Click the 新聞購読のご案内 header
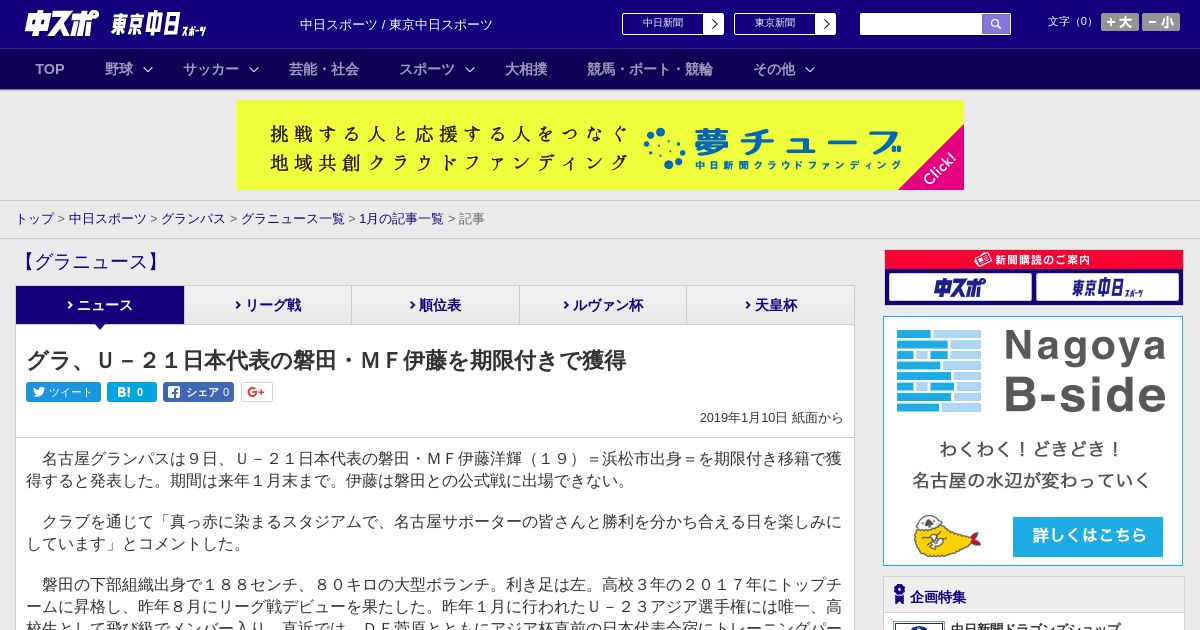 (1033, 259)
